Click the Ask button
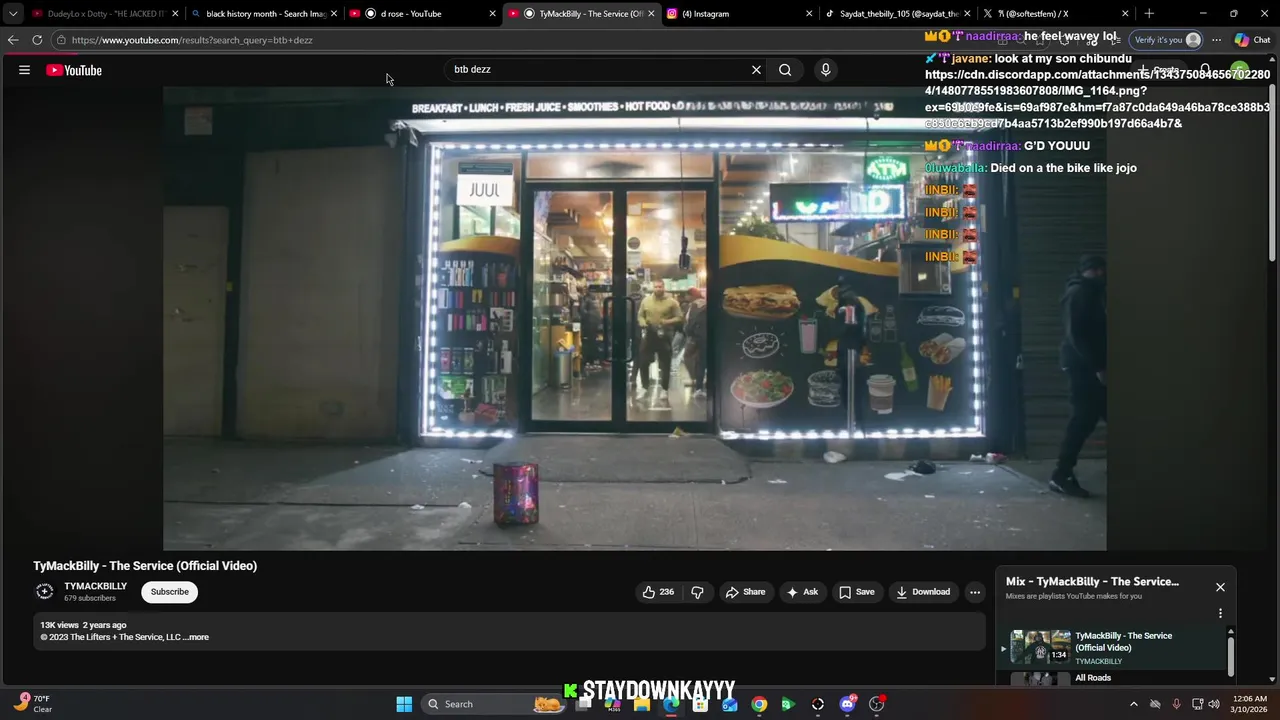Image resolution: width=1280 pixels, height=720 pixels. tap(802, 592)
